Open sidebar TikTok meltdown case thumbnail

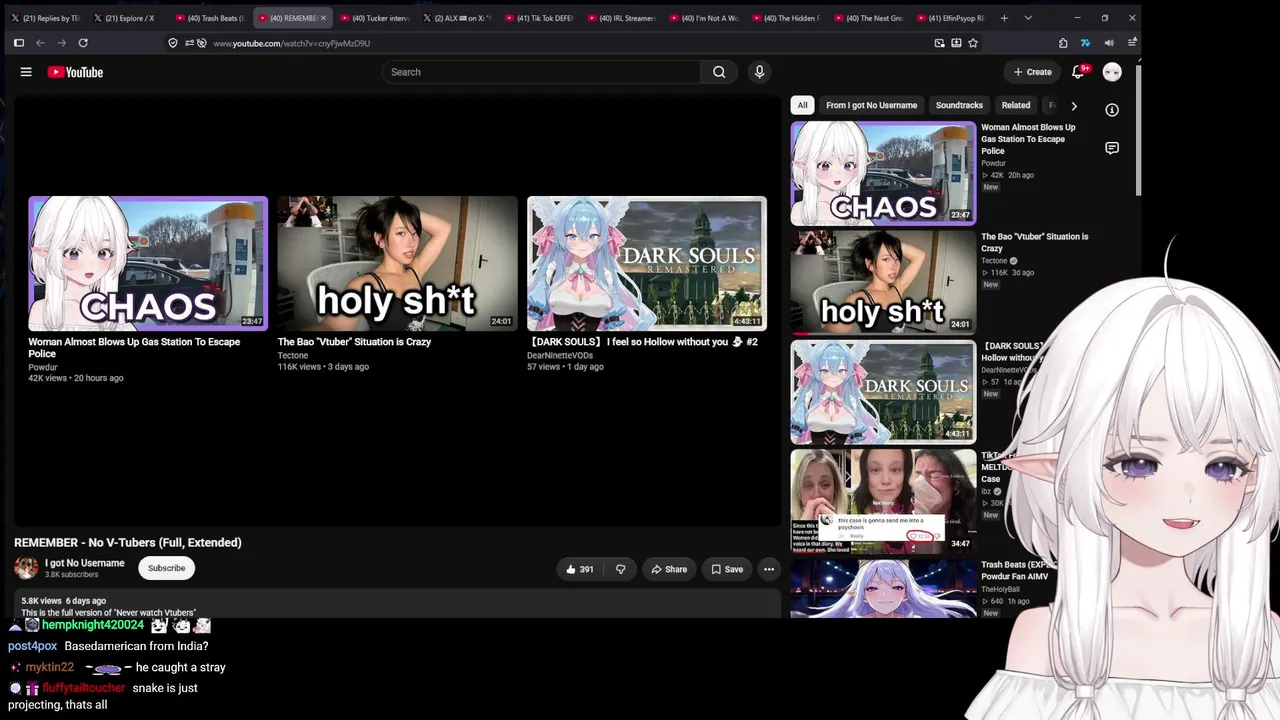883,501
